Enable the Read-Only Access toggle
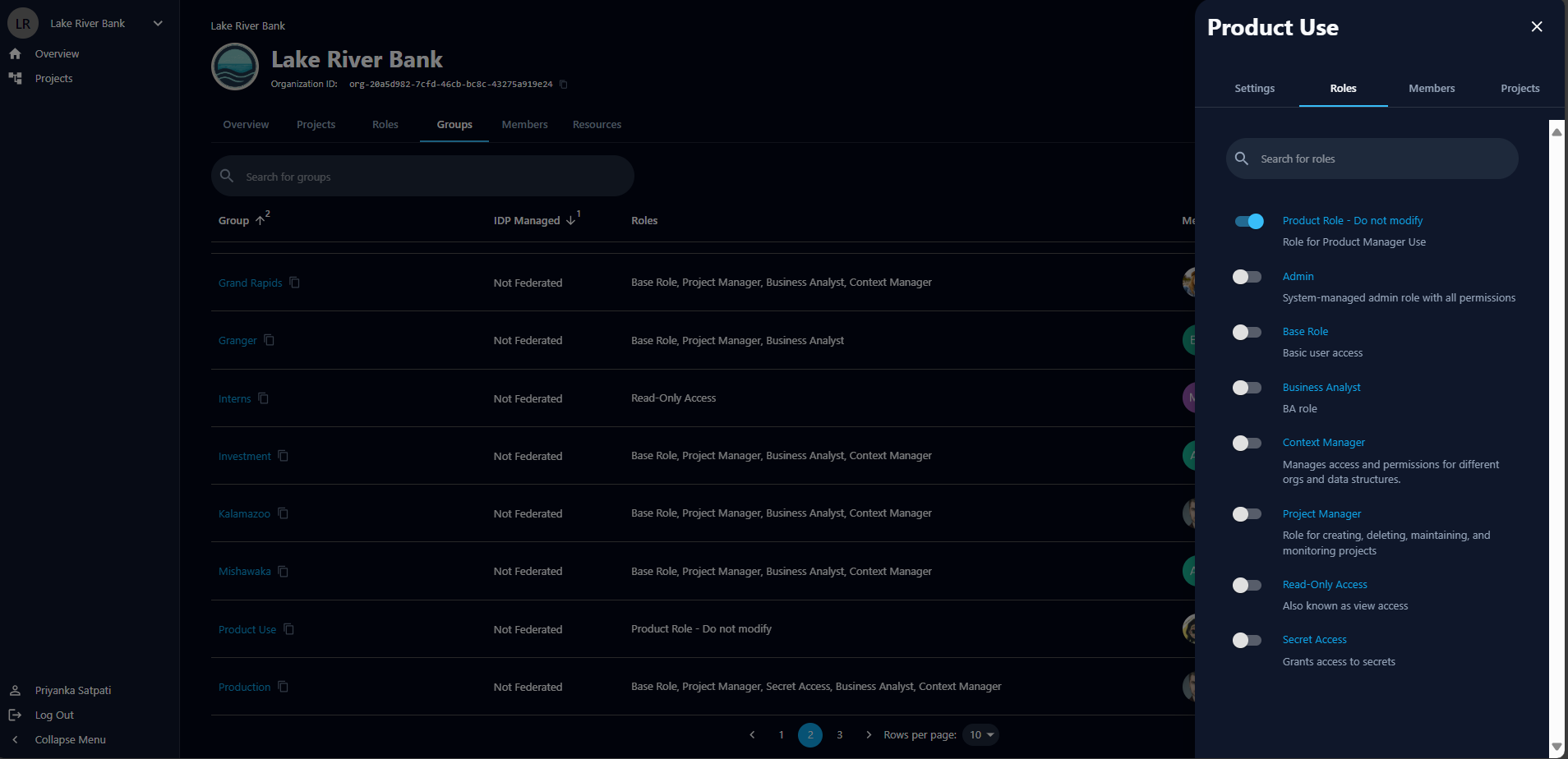The image size is (1568, 759). tap(1247, 585)
